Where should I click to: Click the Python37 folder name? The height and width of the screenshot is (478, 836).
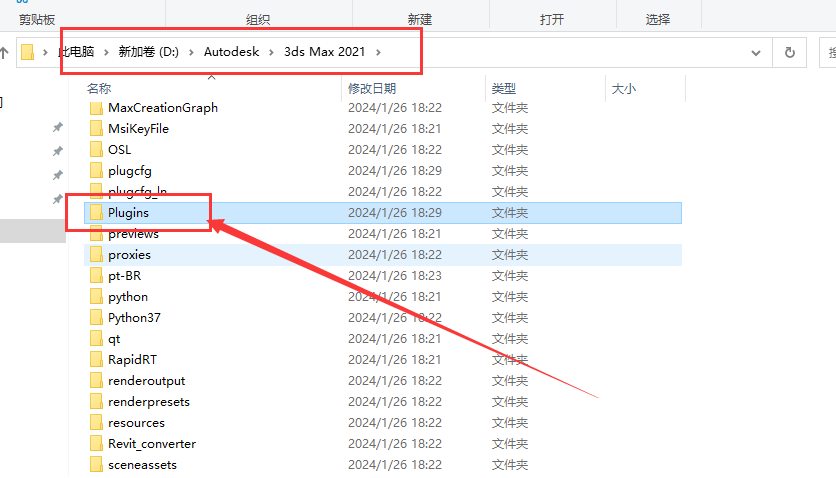point(134,318)
